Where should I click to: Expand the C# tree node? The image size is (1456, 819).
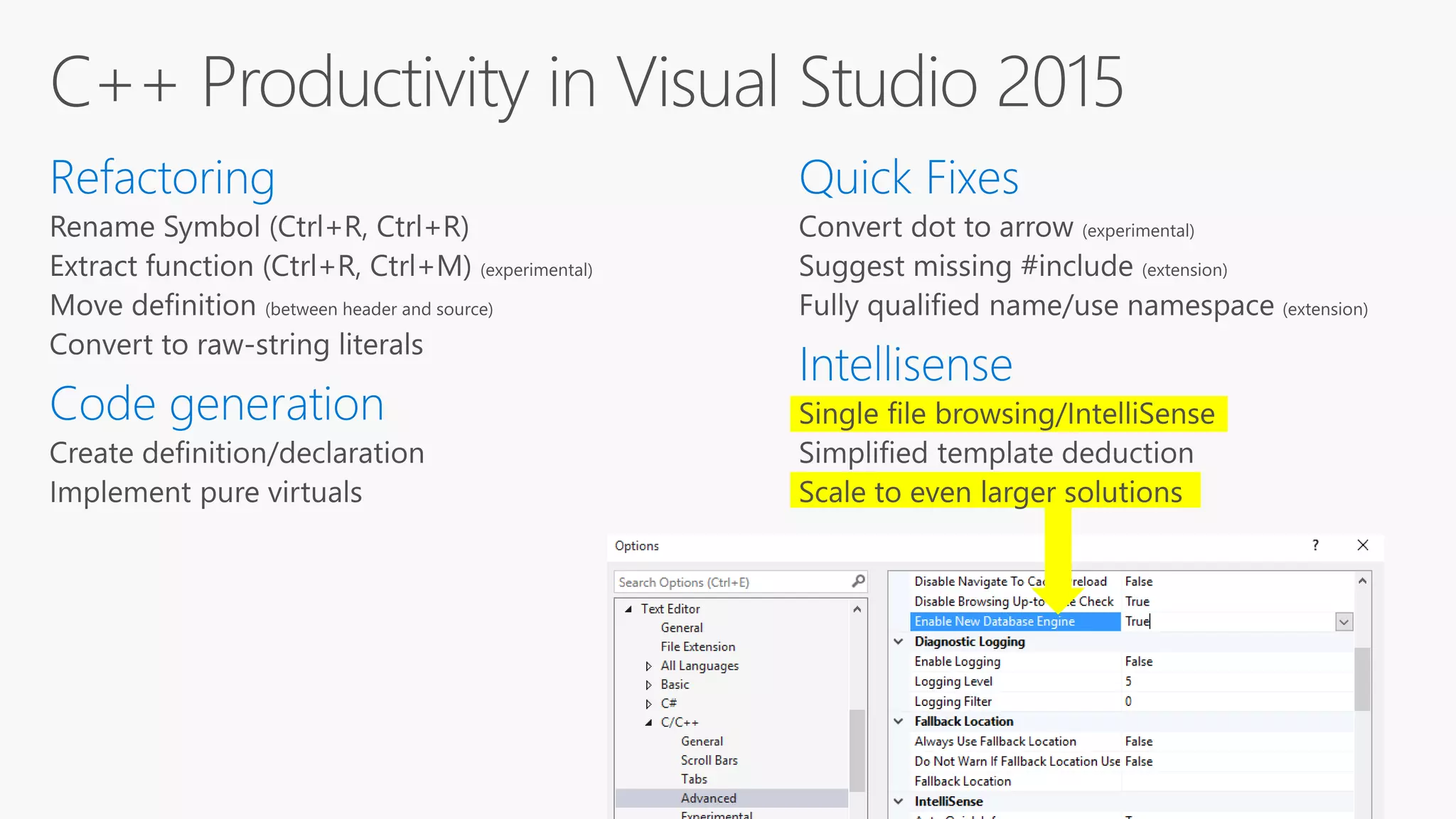coord(648,704)
